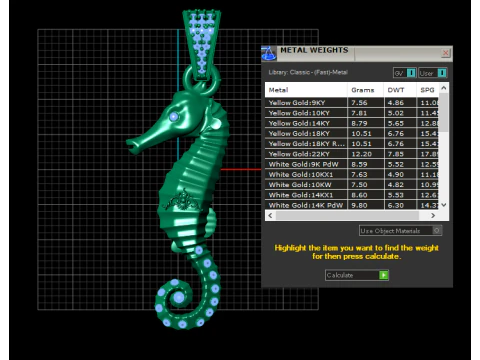480x360 pixels.
Task: Click the 7.50 grams cell
Action: (x=365, y=185)
